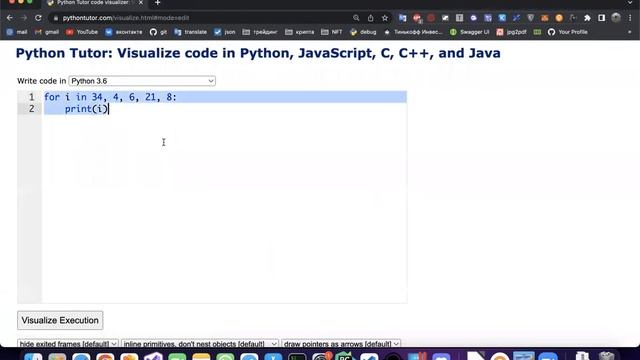
Task: Open the inline primitives dropdown
Action: (x=200, y=344)
